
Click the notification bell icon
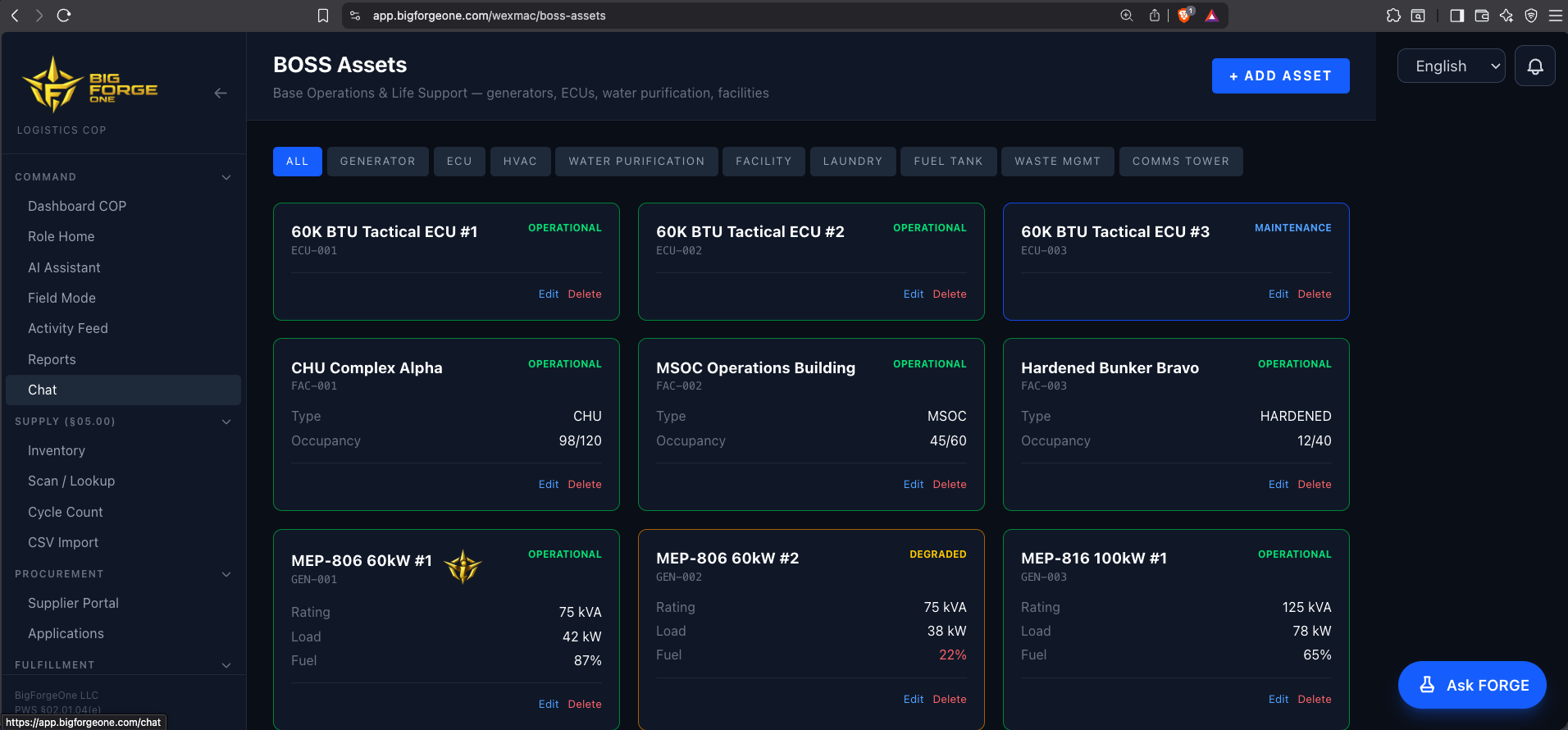click(1535, 66)
